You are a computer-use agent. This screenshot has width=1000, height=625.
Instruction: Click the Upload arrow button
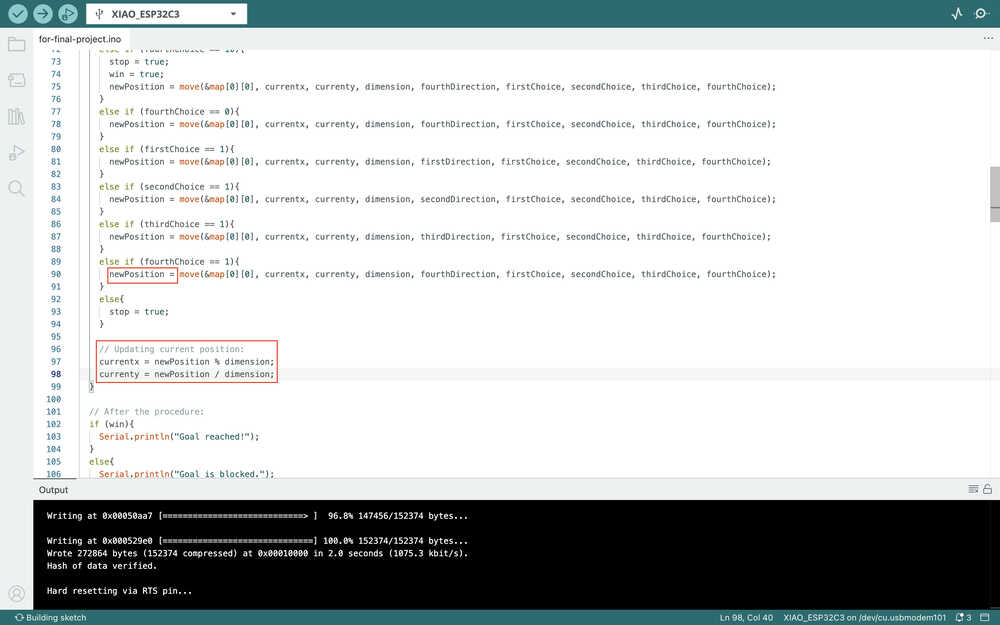tap(43, 13)
